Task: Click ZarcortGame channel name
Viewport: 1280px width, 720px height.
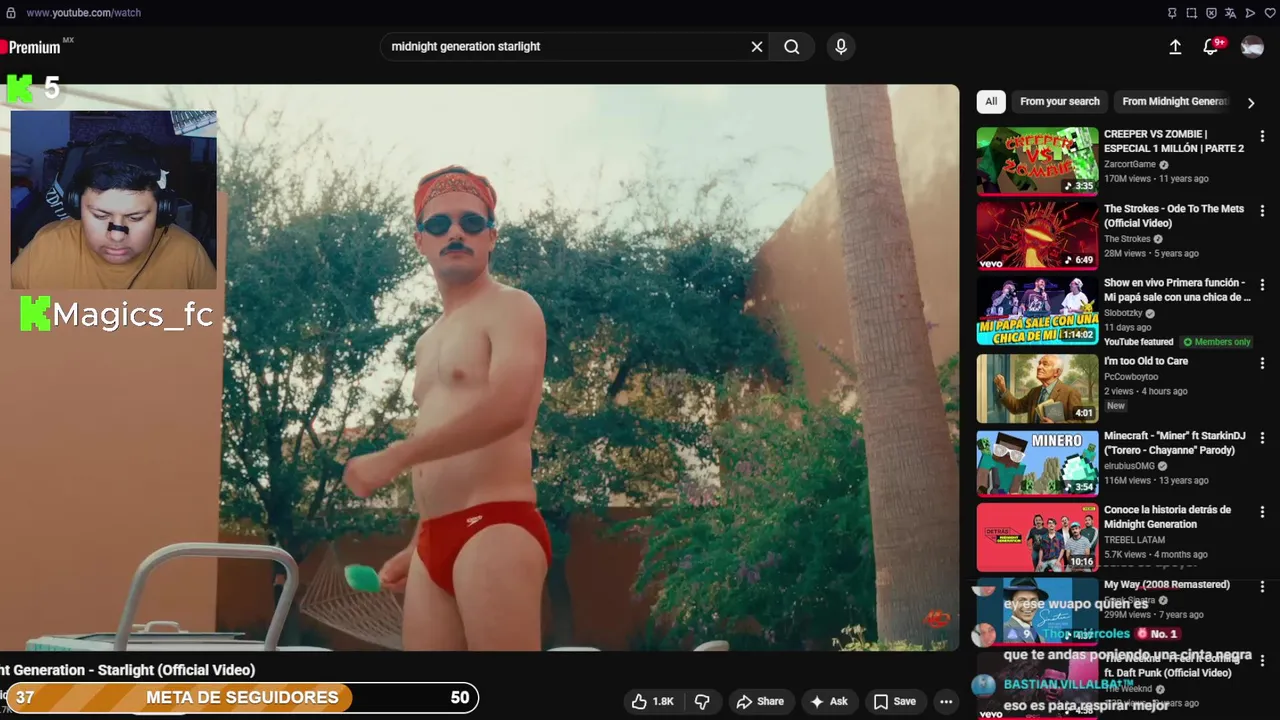Action: [1130, 164]
